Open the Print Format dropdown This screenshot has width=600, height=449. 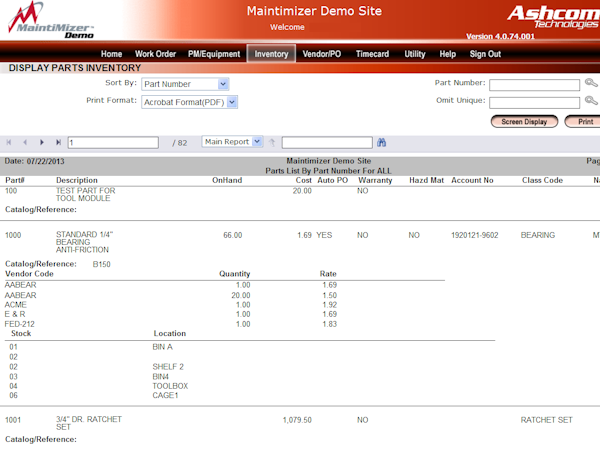click(189, 102)
